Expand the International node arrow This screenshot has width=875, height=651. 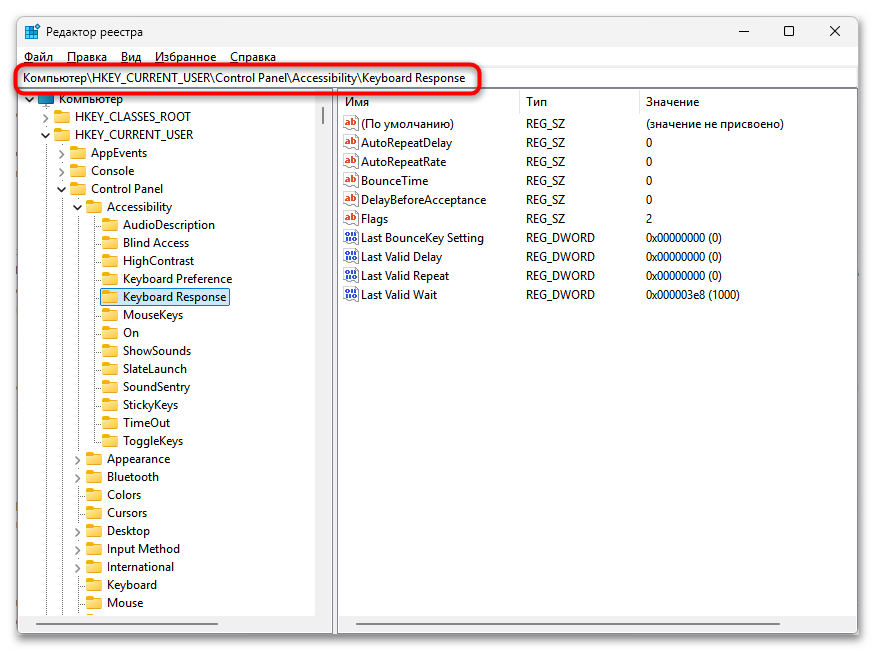coord(78,567)
